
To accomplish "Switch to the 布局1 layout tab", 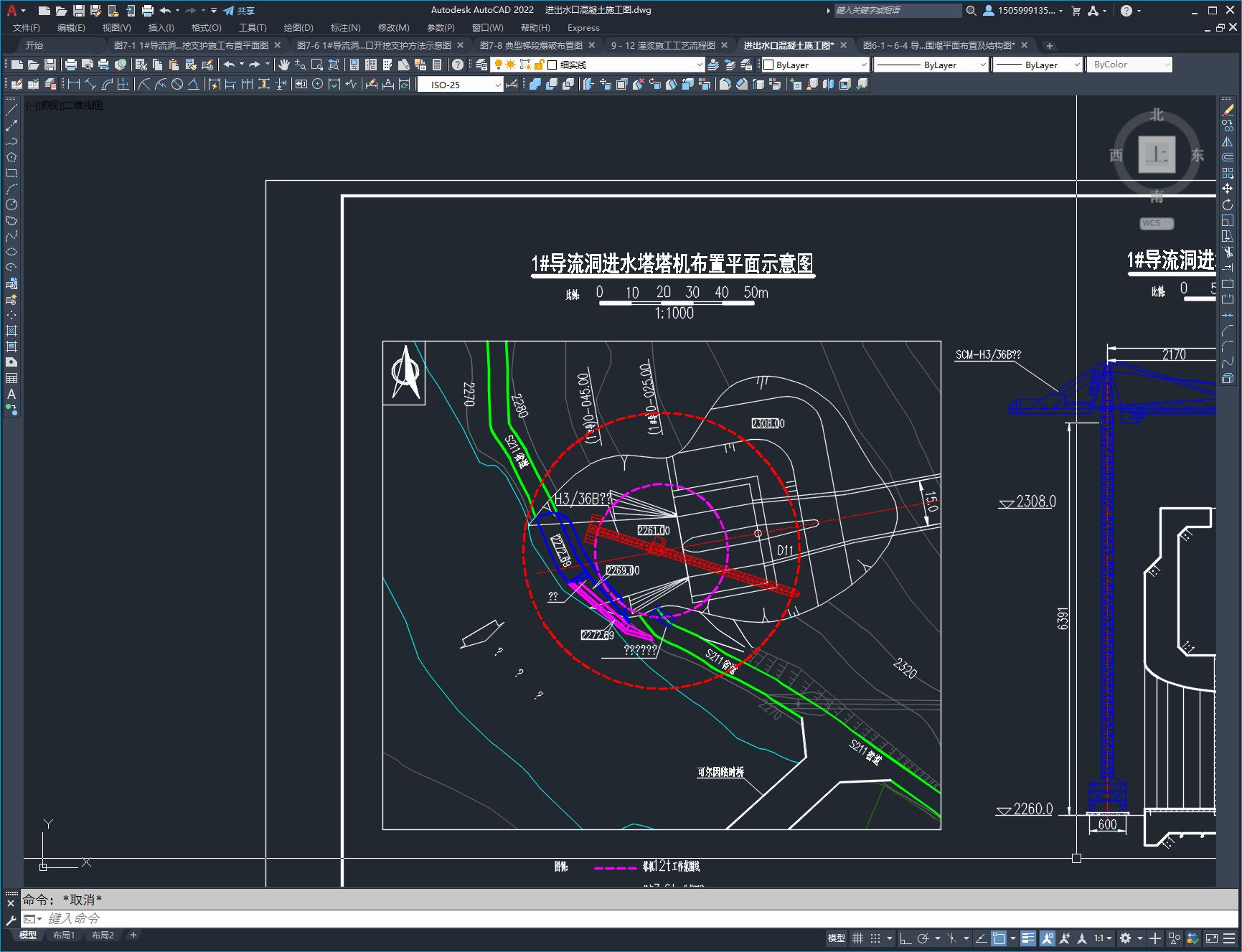I will tap(64, 935).
